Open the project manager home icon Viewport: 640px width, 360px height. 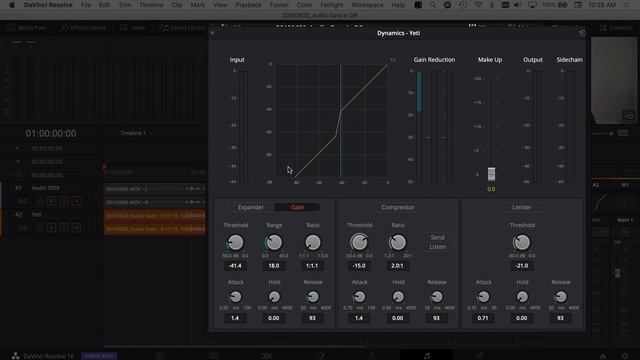point(603,356)
